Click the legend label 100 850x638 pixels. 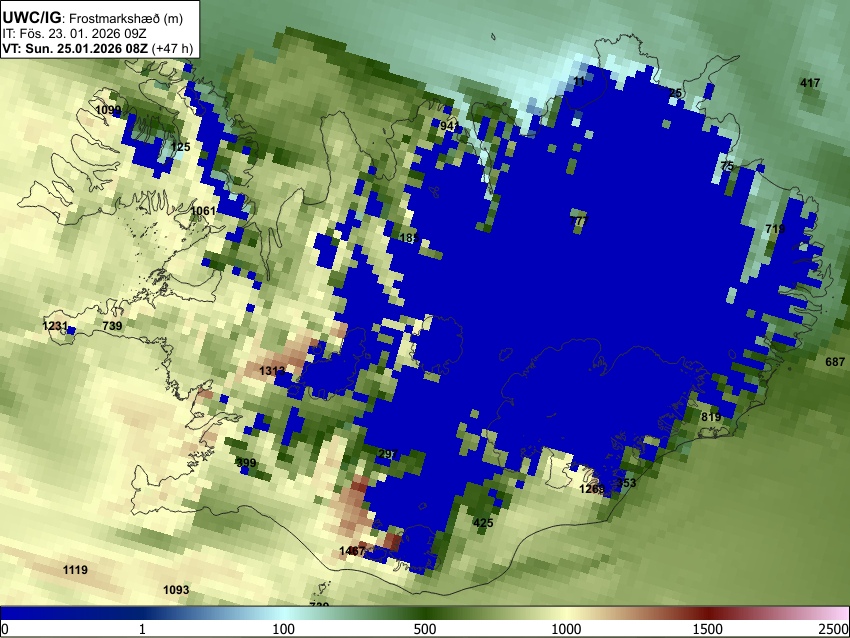tap(284, 629)
